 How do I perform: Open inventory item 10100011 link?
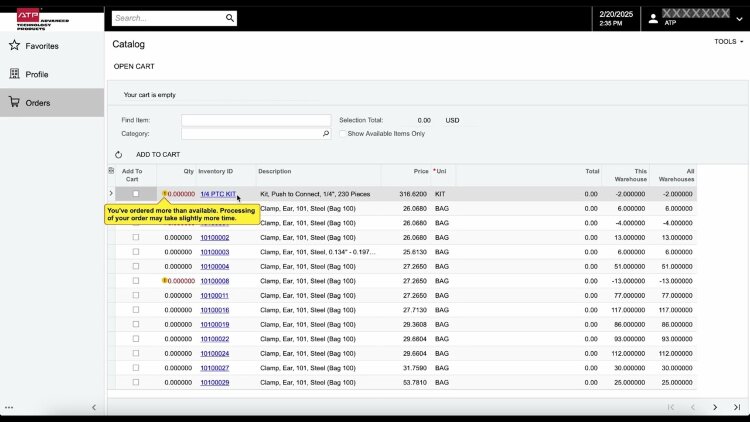click(214, 295)
